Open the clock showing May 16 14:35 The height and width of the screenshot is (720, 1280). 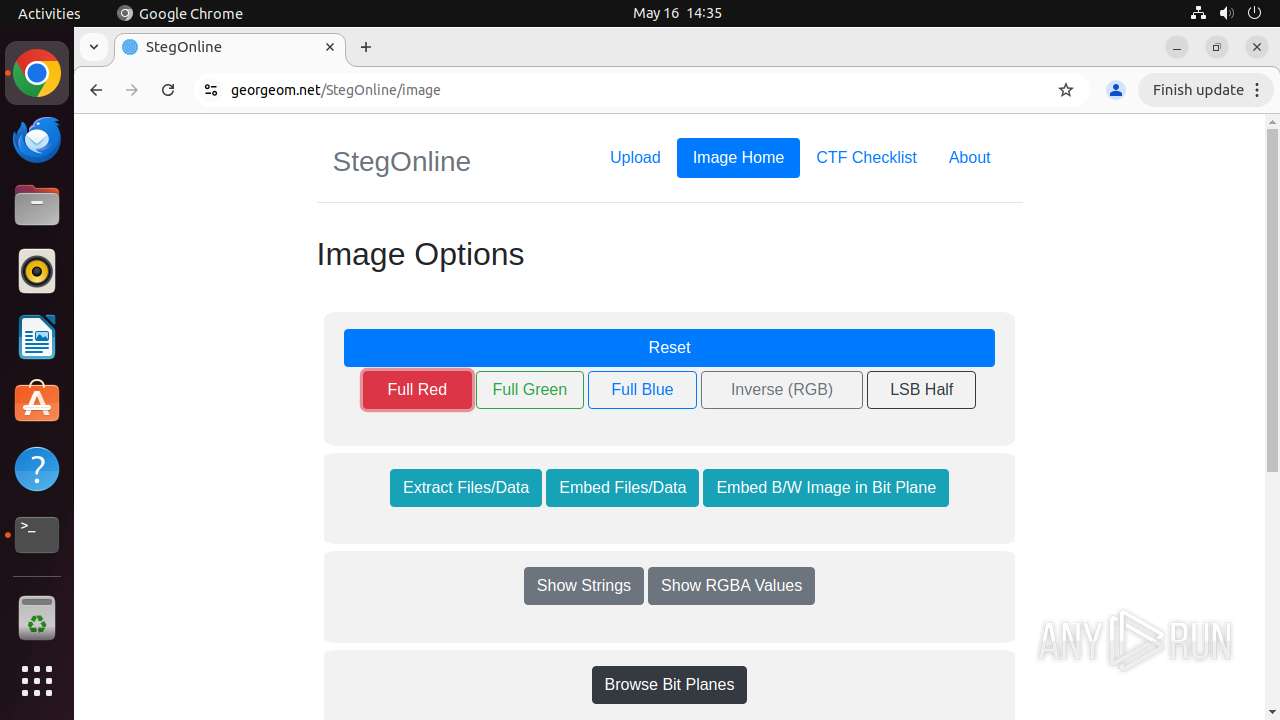[x=677, y=13]
